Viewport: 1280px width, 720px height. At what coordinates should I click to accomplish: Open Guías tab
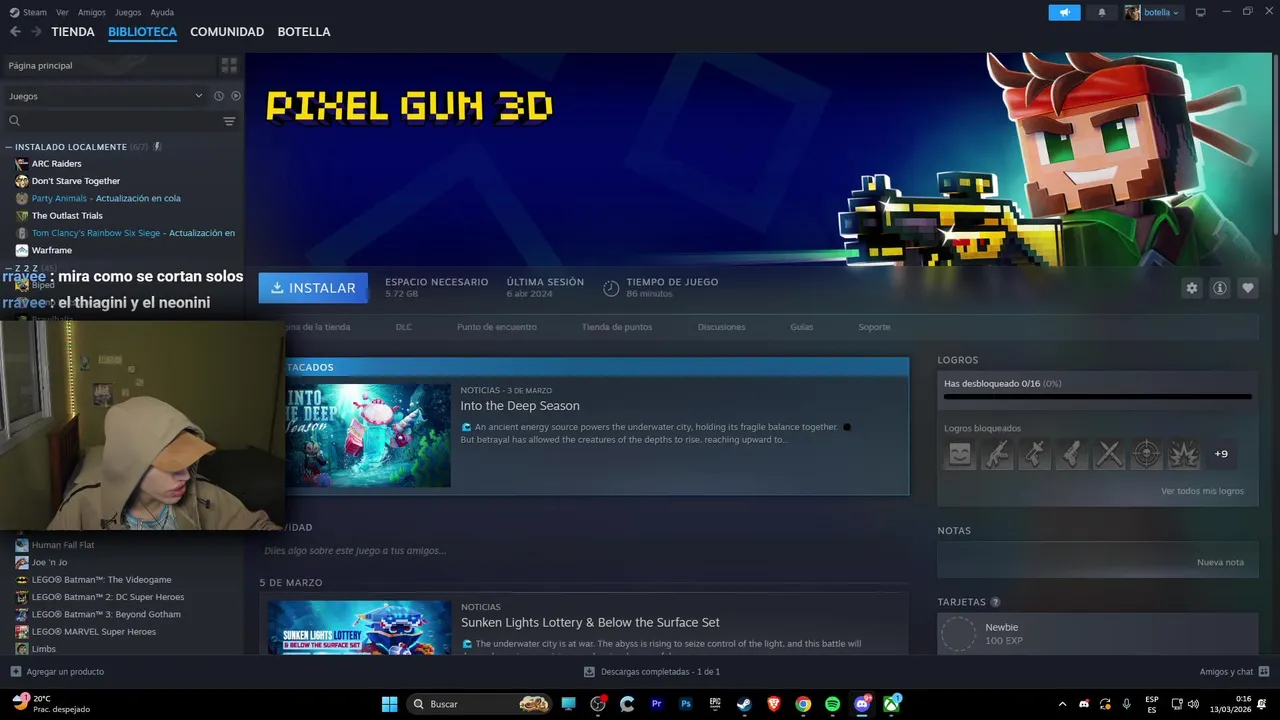[802, 327]
